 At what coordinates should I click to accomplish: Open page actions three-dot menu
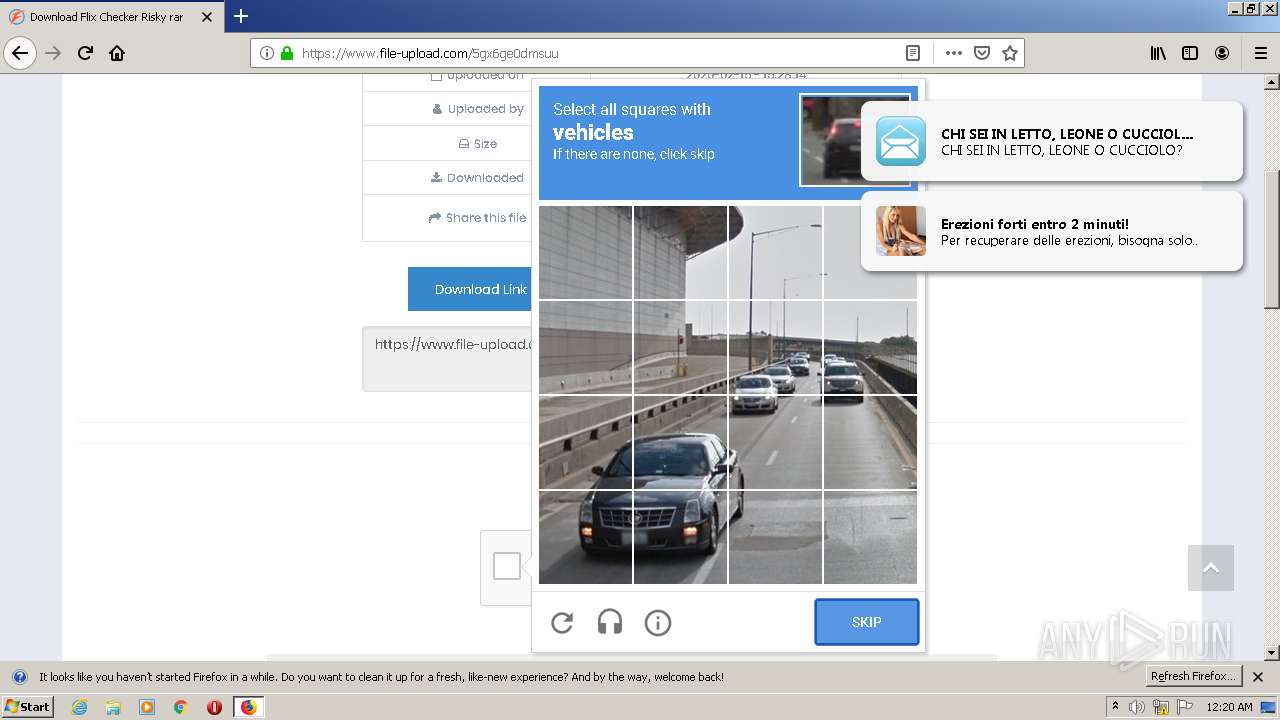[954, 53]
